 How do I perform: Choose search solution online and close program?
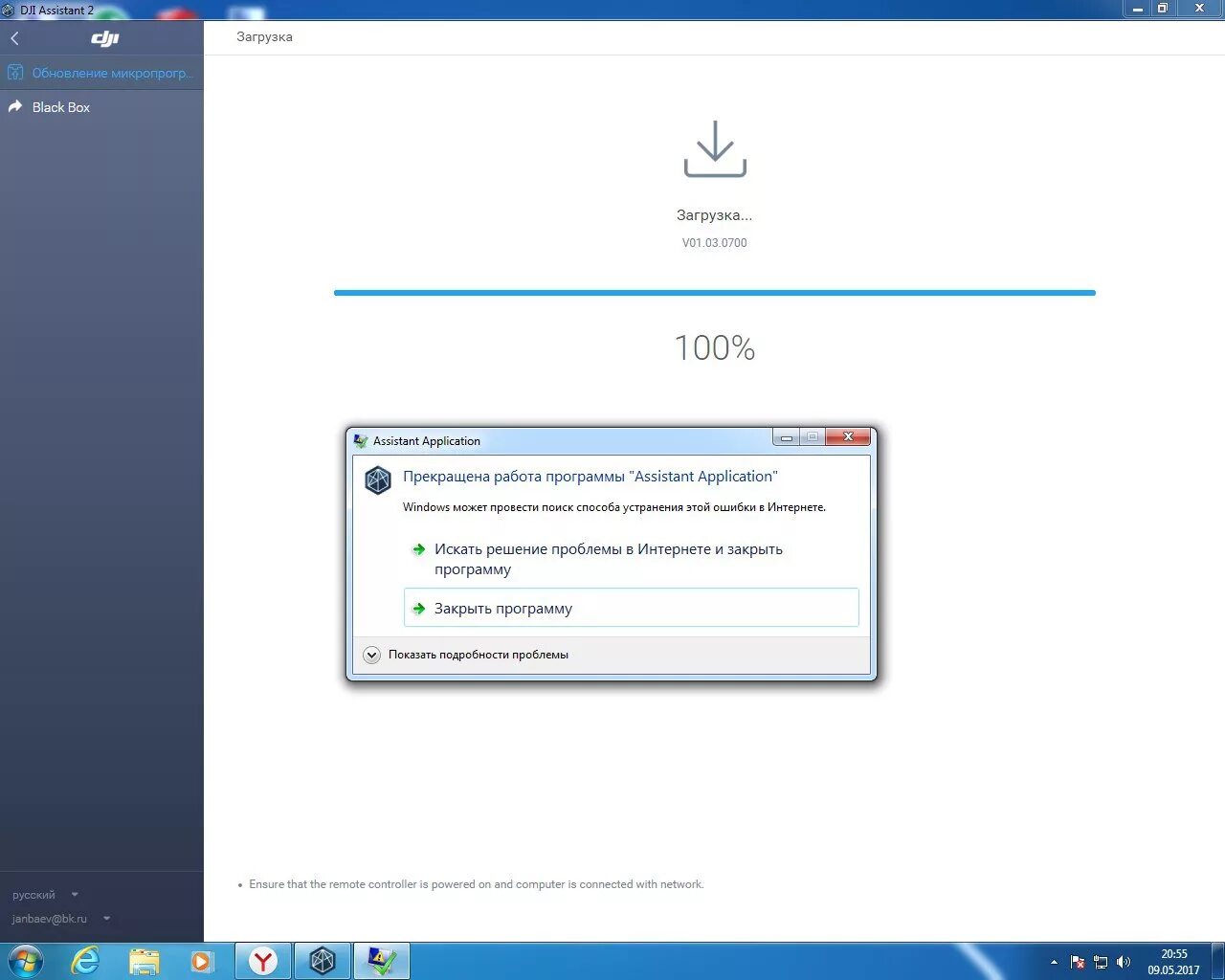(631, 559)
